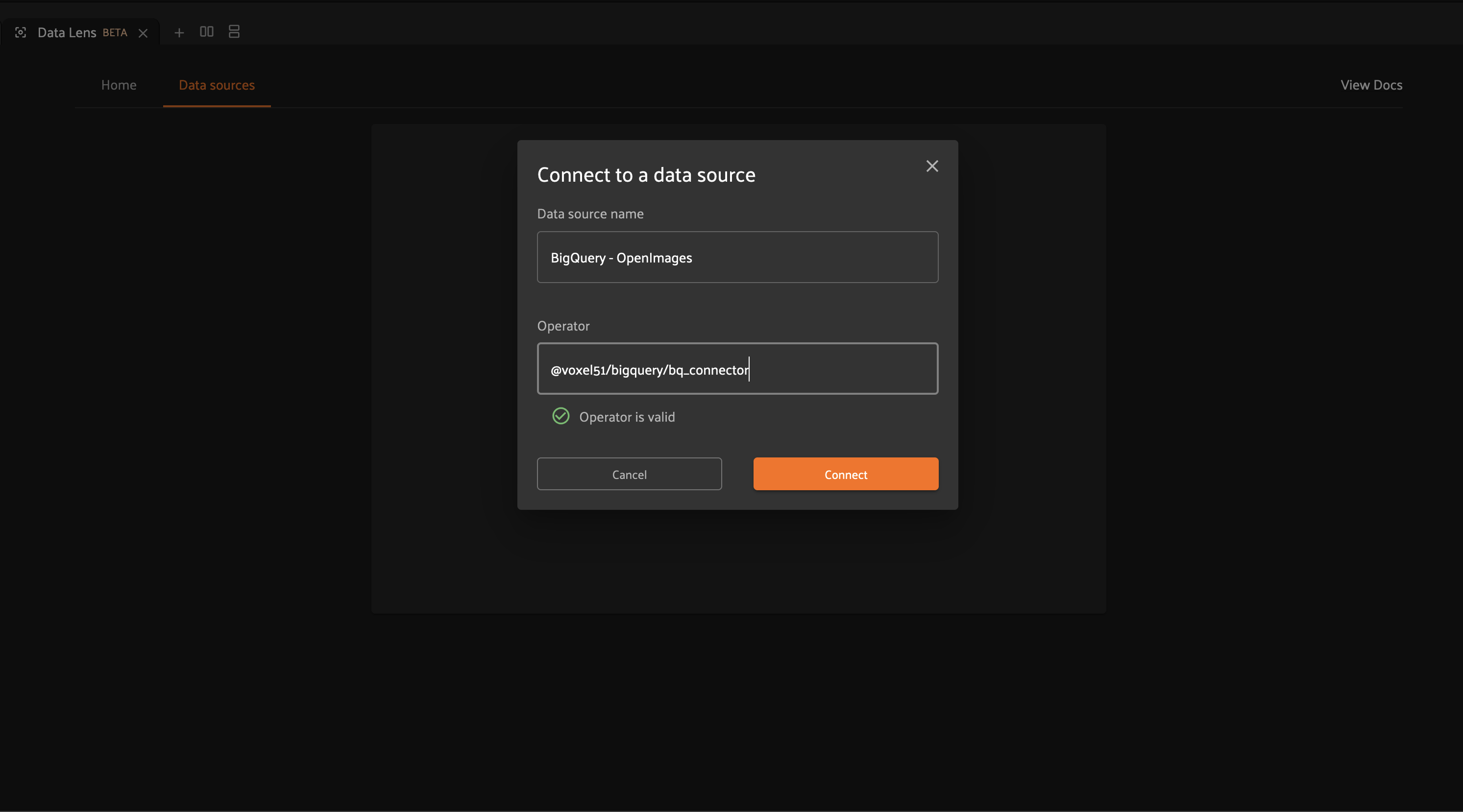
Task: Switch to the Home tab
Action: point(119,85)
